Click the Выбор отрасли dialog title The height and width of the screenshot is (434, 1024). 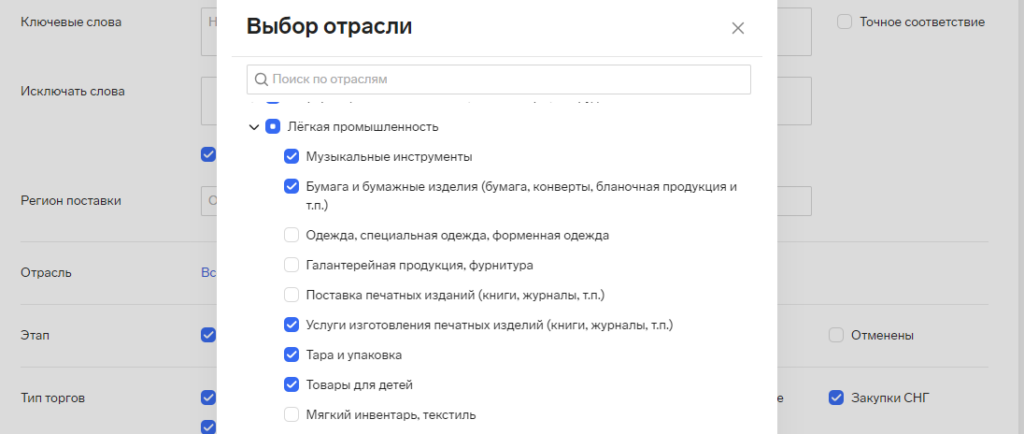pos(329,27)
